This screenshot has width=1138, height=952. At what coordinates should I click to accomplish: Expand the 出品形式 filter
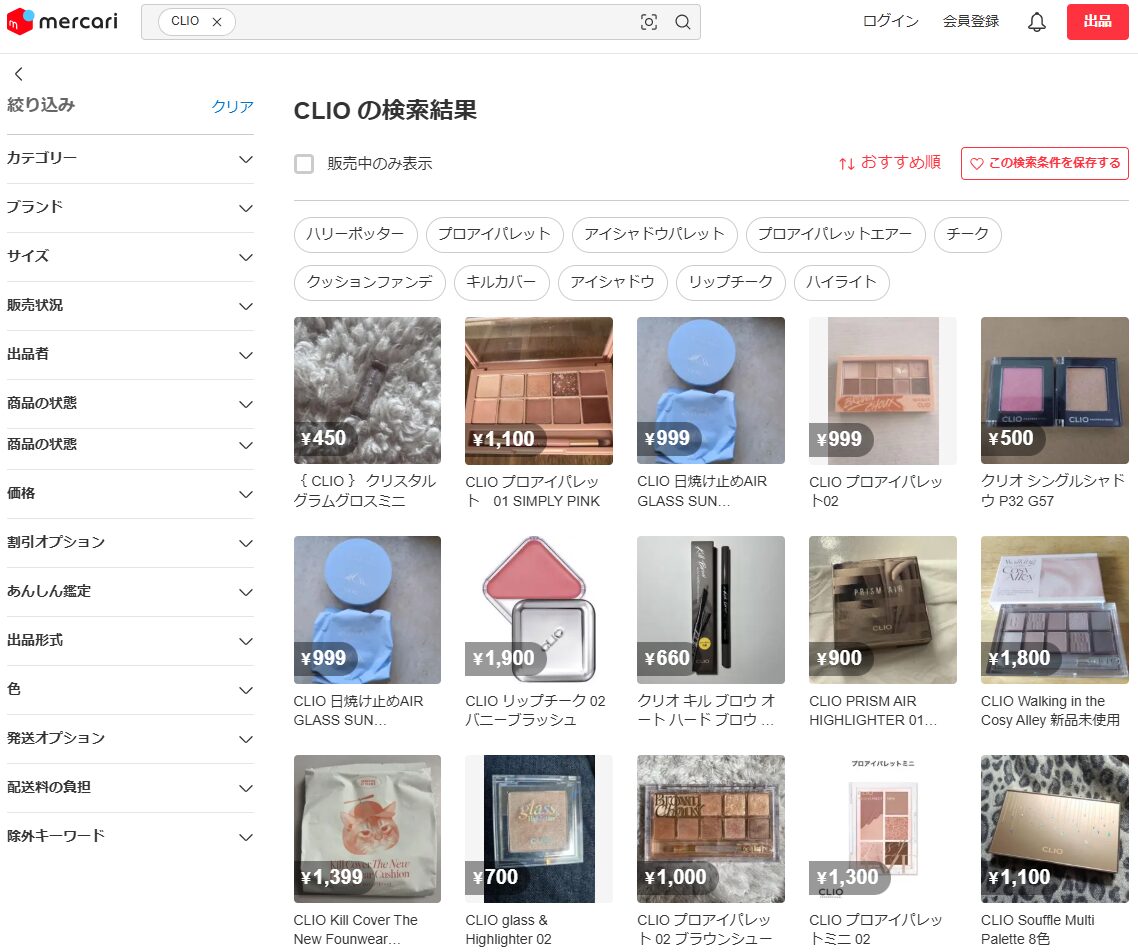[x=130, y=641]
